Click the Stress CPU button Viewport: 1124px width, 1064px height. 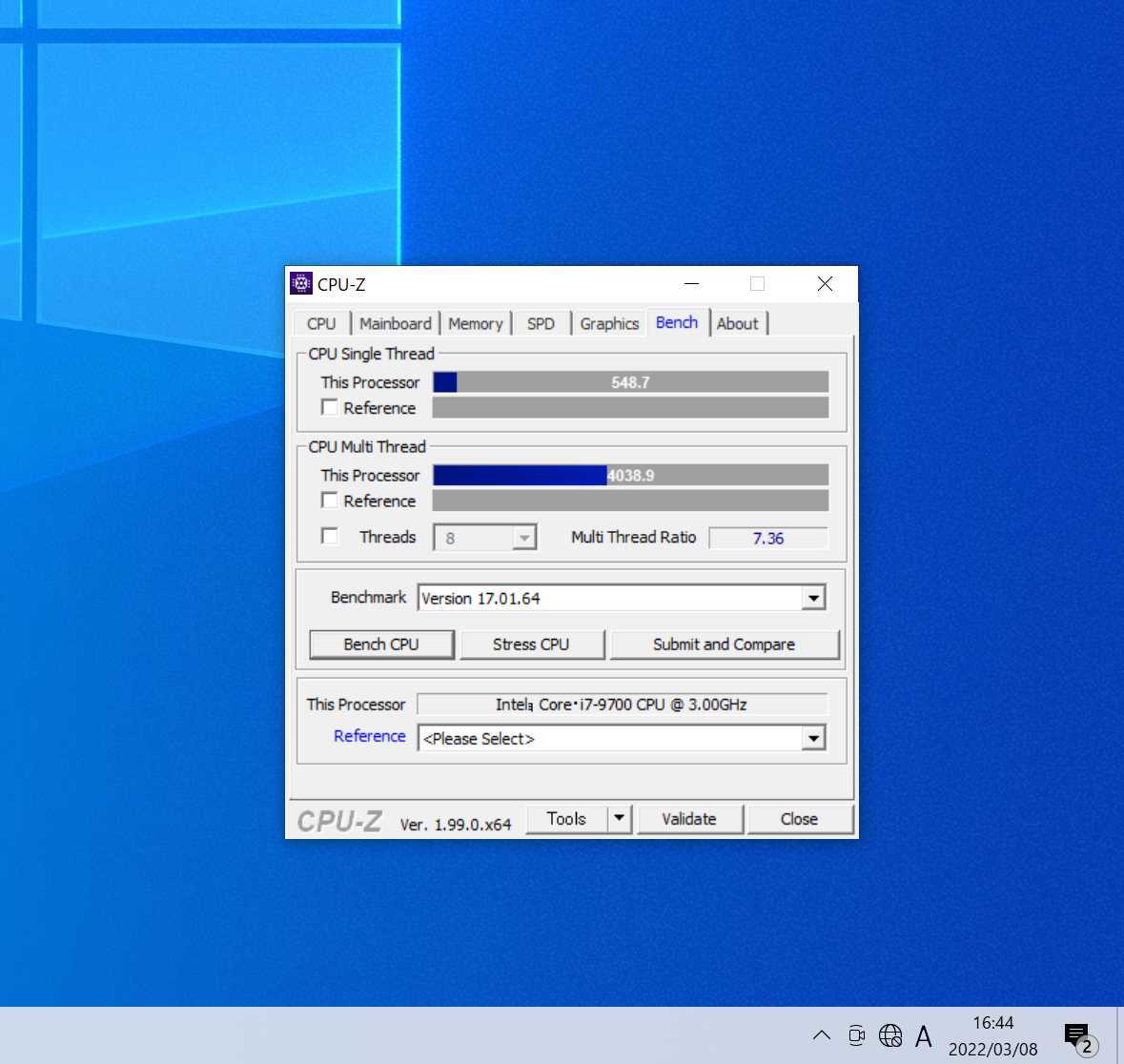[531, 644]
